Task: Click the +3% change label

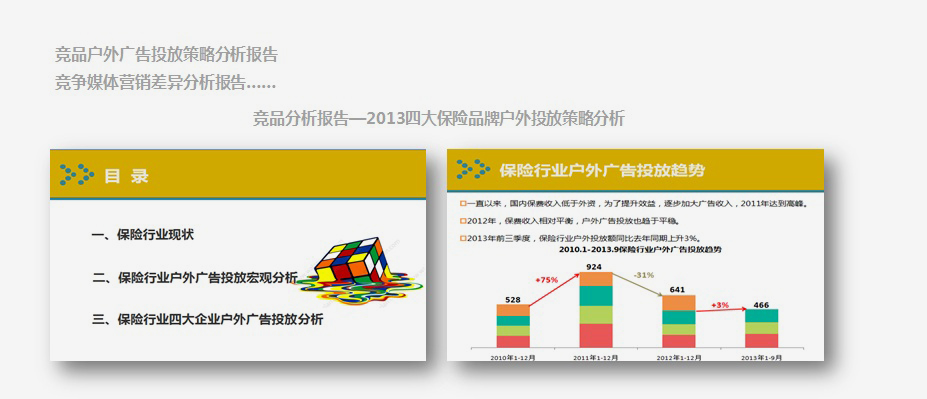Action: [x=719, y=305]
